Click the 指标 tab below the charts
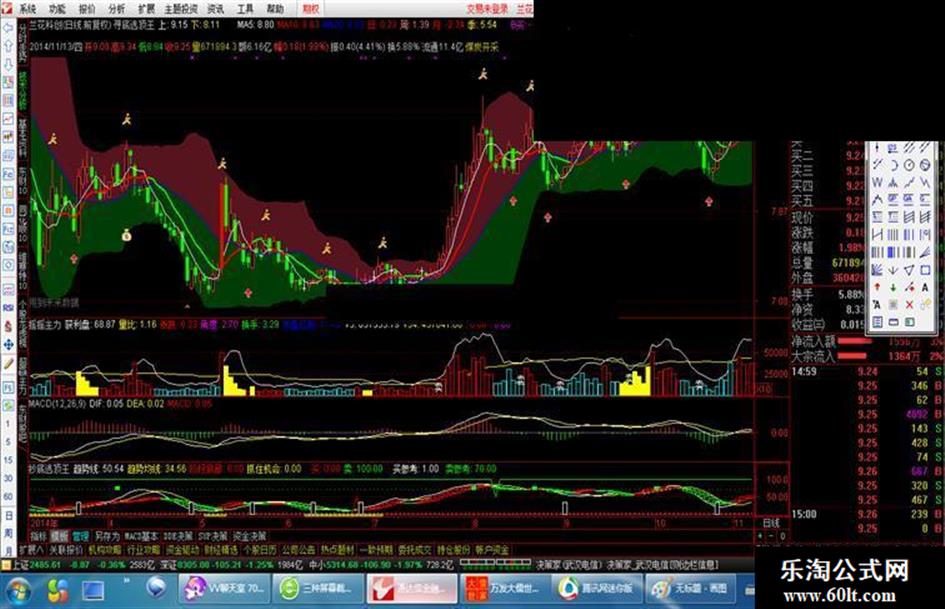The image size is (945, 609). [38, 536]
